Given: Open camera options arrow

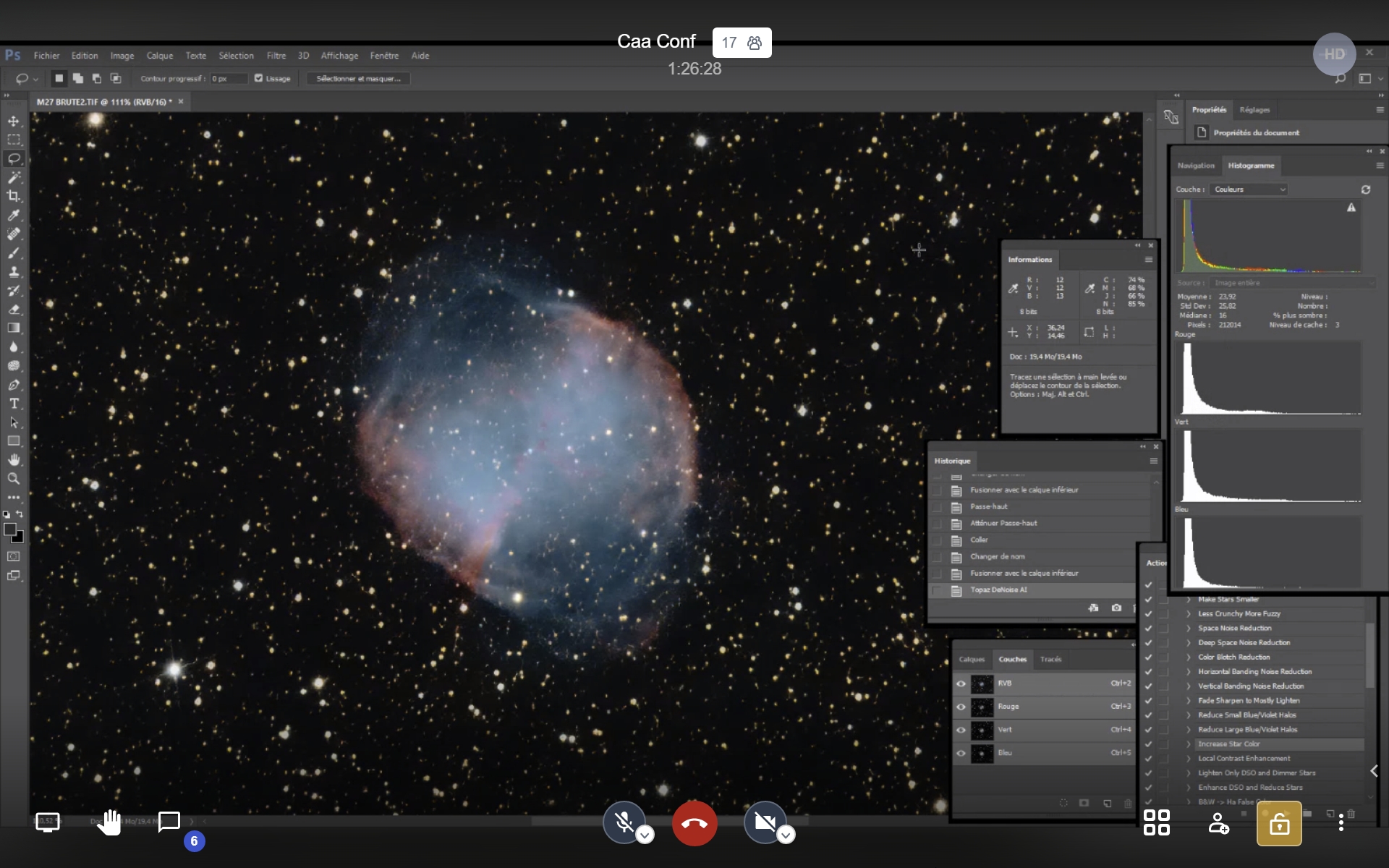Looking at the screenshot, I should (x=786, y=835).
